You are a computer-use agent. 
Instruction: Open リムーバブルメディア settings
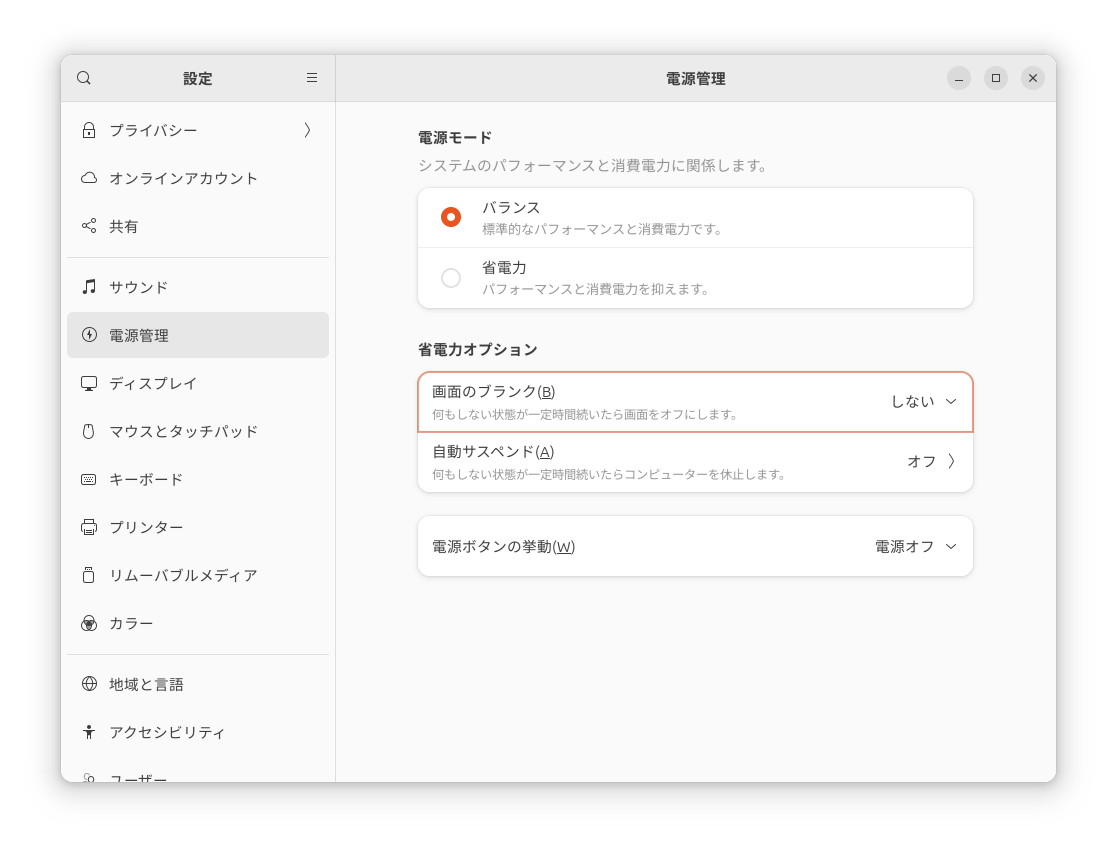183,575
